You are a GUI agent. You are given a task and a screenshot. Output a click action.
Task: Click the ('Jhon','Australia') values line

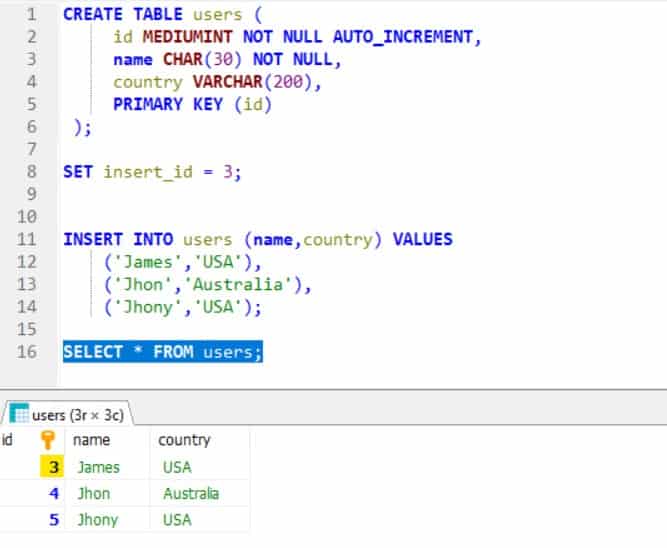click(208, 285)
